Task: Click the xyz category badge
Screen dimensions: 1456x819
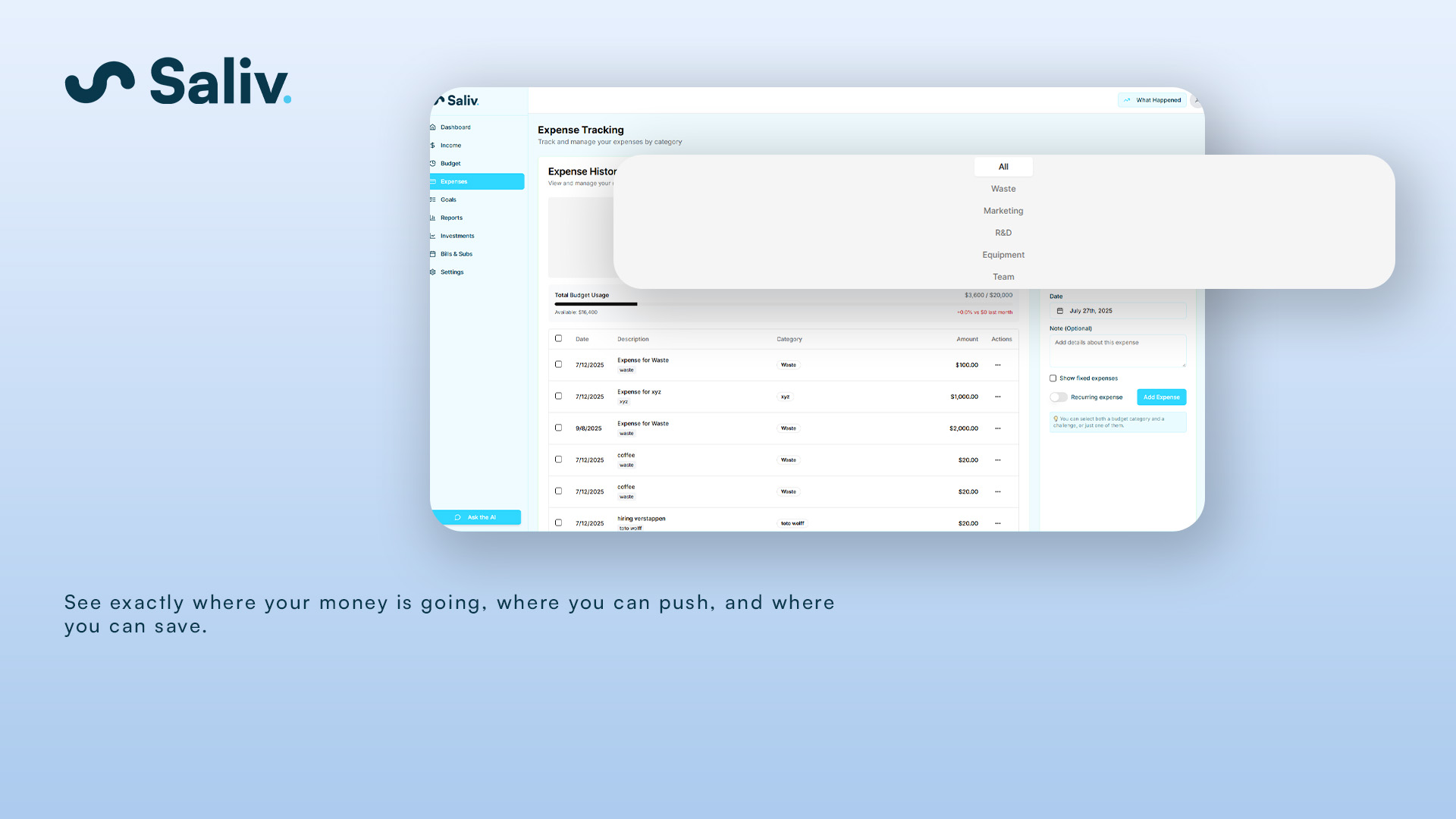Action: coord(785,397)
